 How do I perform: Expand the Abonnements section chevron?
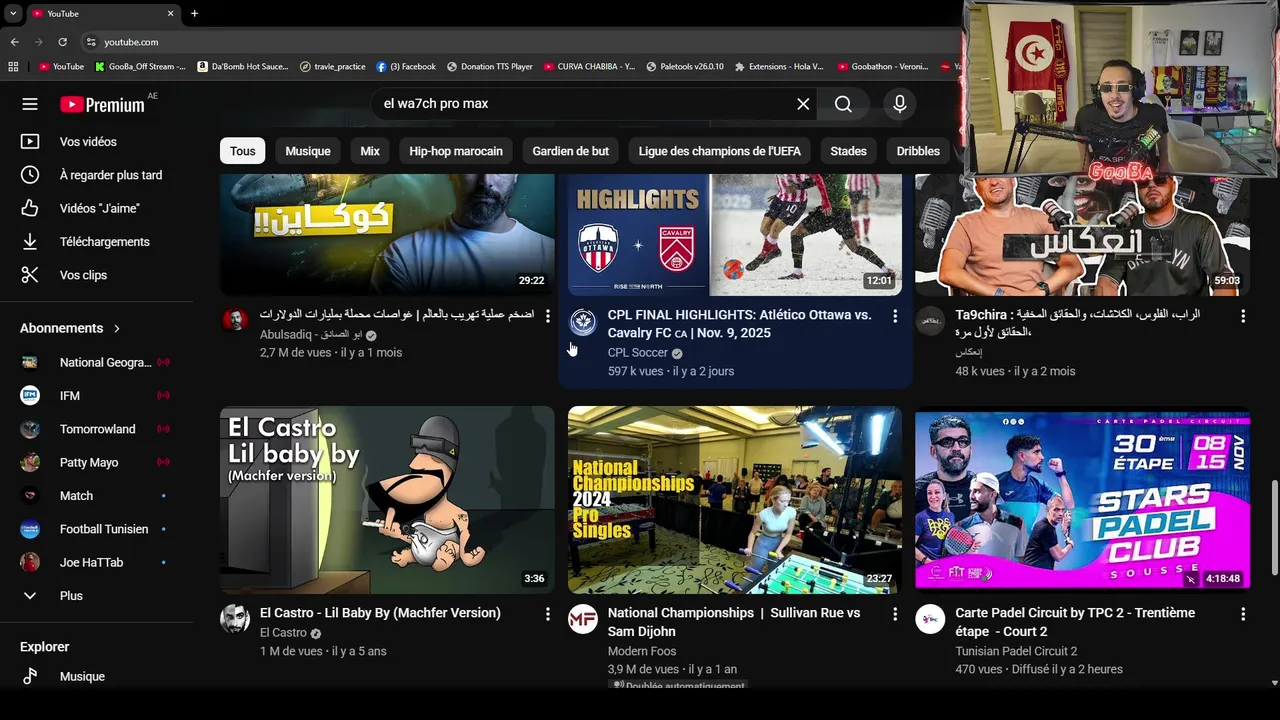(117, 328)
